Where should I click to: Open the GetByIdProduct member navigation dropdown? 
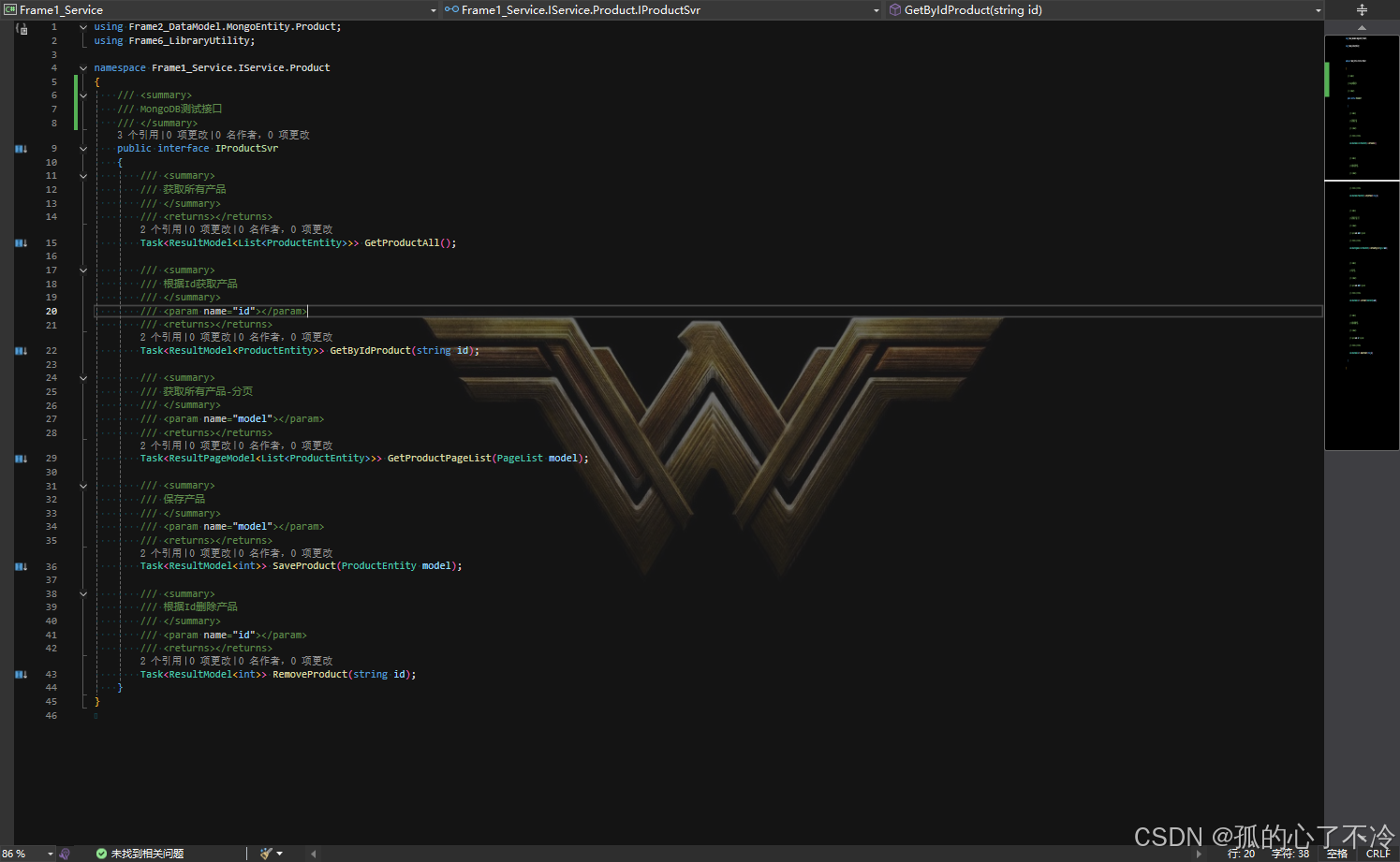pyautogui.click(x=1104, y=10)
